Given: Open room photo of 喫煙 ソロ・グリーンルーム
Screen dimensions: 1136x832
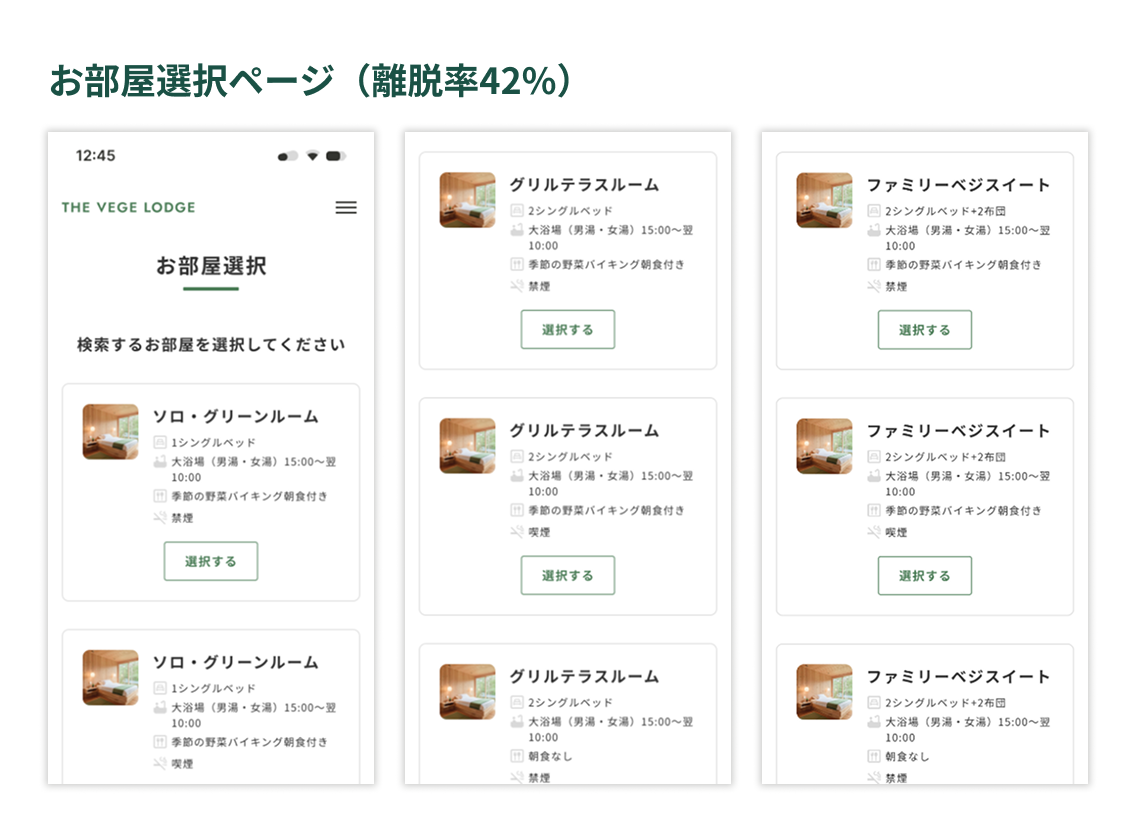Looking at the screenshot, I should point(111,678).
